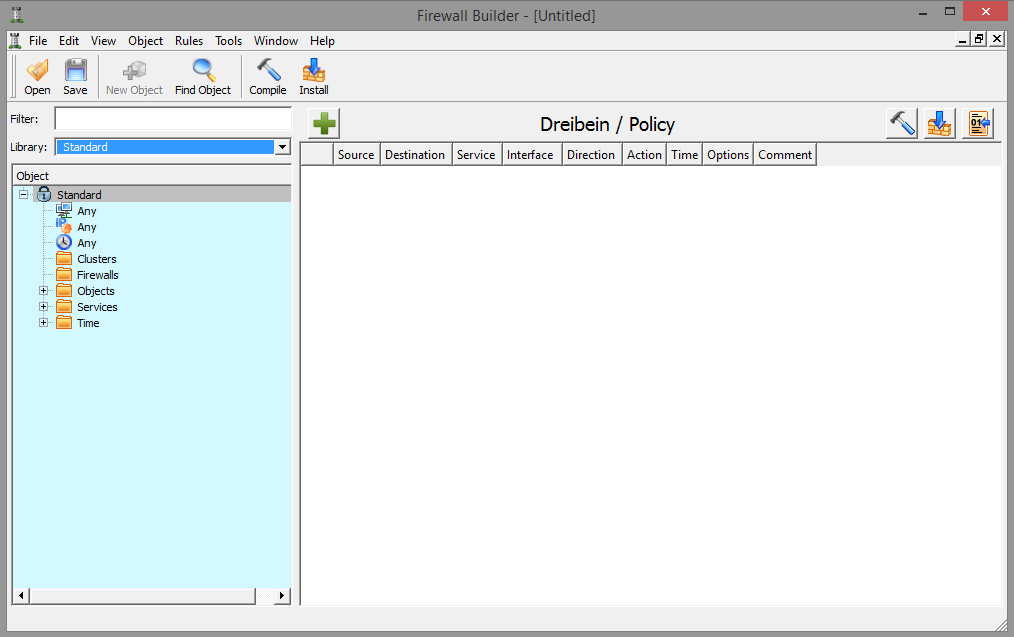Open the Tools menu
The height and width of the screenshot is (637, 1014).
click(x=228, y=41)
